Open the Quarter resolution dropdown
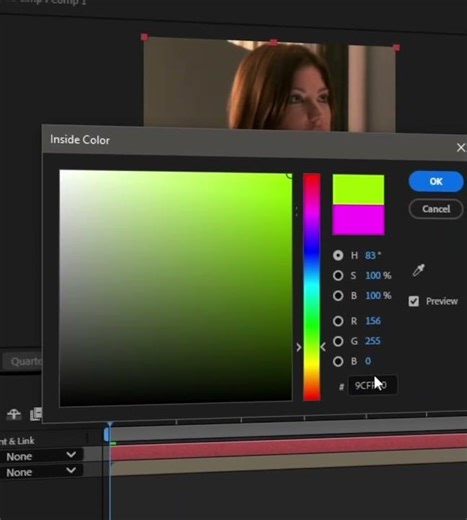Viewport: 467px width, 520px height. coord(23,361)
